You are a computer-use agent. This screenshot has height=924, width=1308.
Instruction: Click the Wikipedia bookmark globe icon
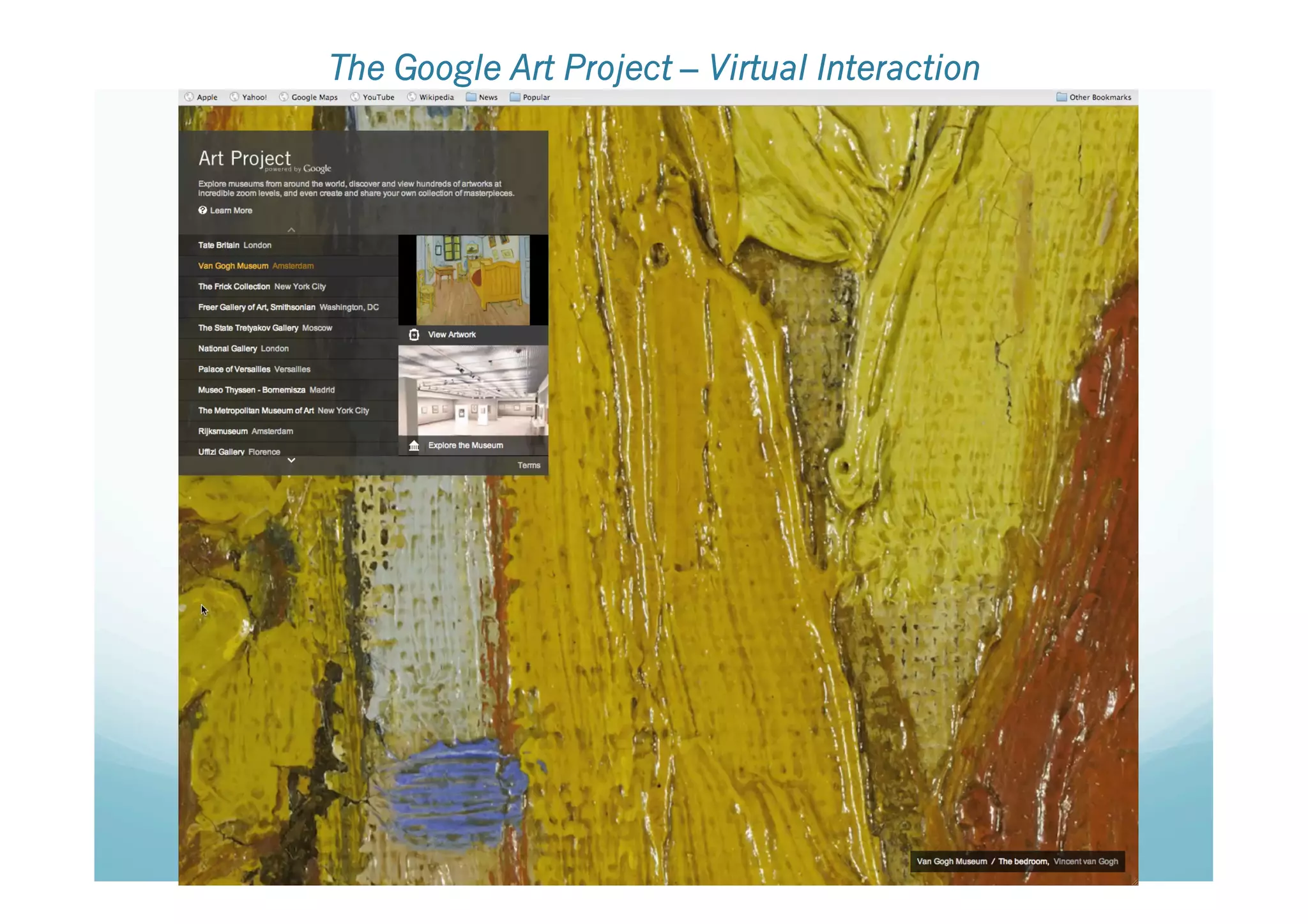click(412, 97)
